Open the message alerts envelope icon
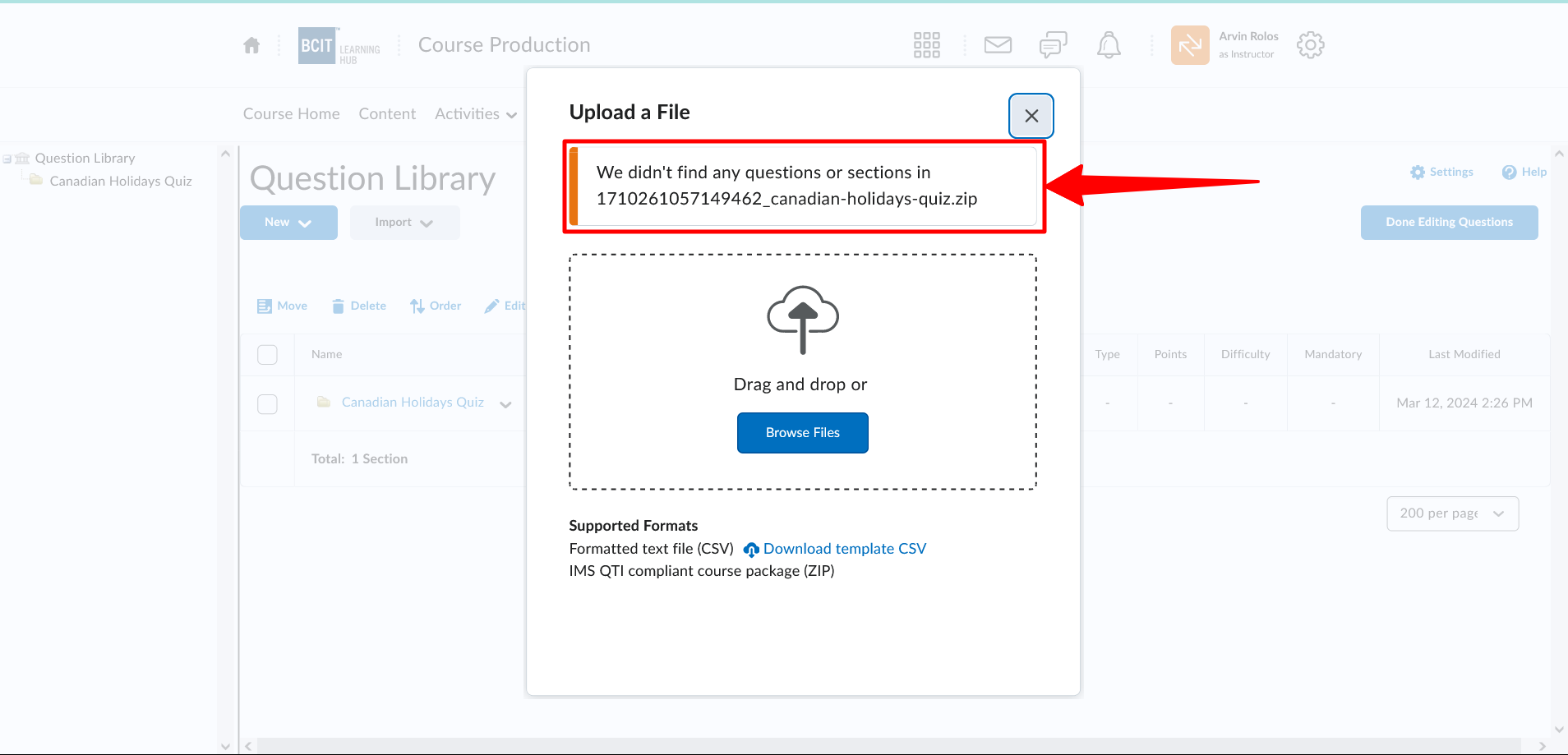 [998, 45]
